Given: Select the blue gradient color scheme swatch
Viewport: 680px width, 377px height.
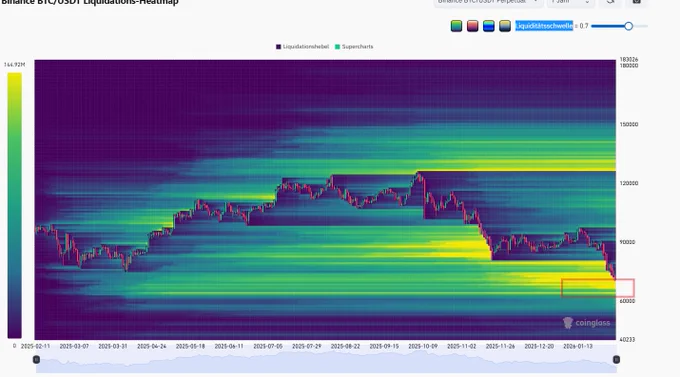Looking at the screenshot, I should pos(489,26).
